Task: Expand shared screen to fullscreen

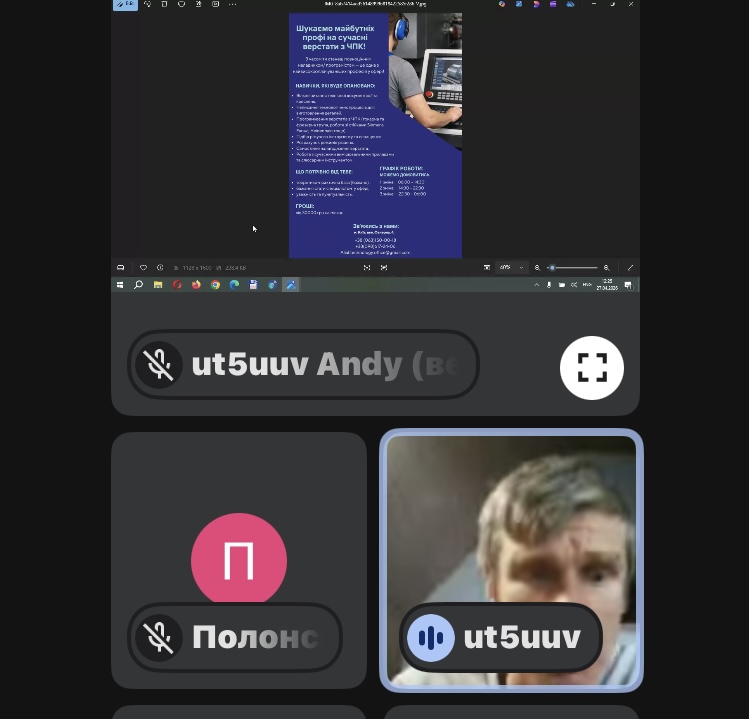Action: [591, 368]
